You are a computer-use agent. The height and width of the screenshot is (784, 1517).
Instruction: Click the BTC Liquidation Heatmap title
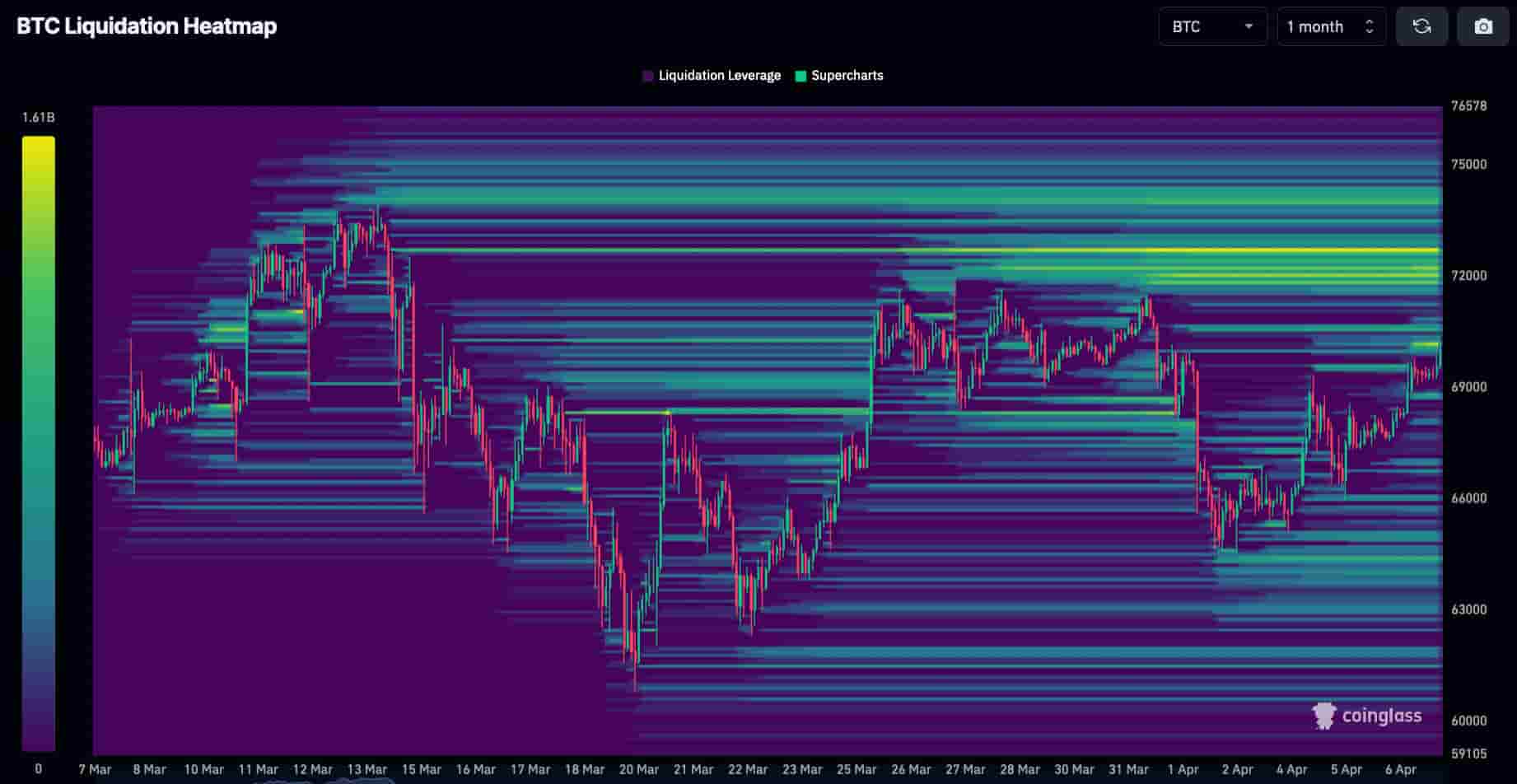coord(147,26)
